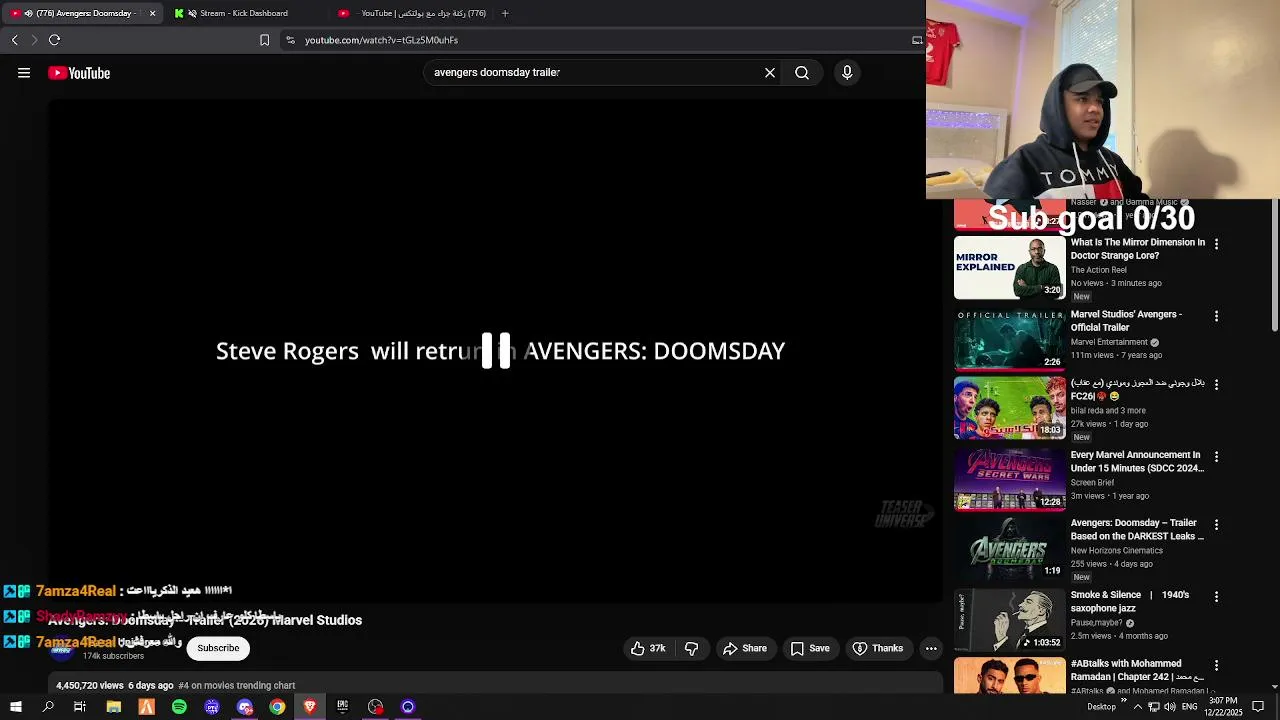Viewport: 1280px width, 720px height.
Task: Open a new browser tab
Action: (x=505, y=13)
